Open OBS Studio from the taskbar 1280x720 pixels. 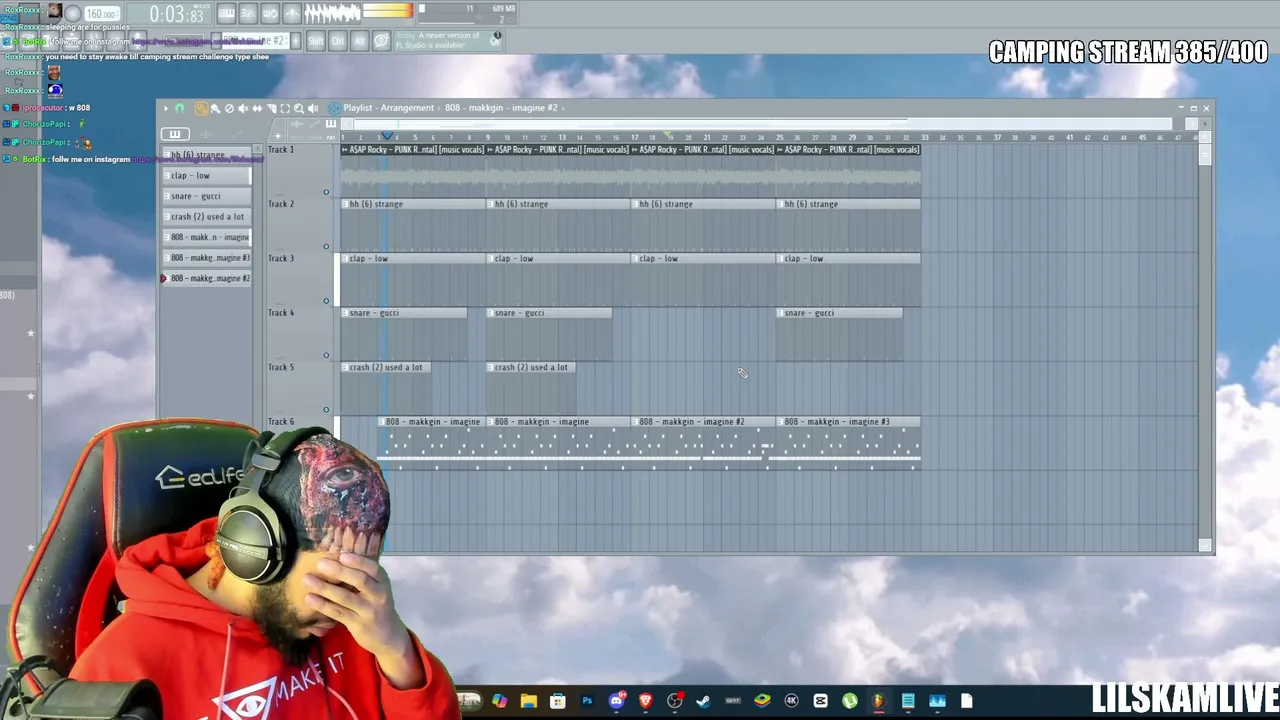click(675, 701)
